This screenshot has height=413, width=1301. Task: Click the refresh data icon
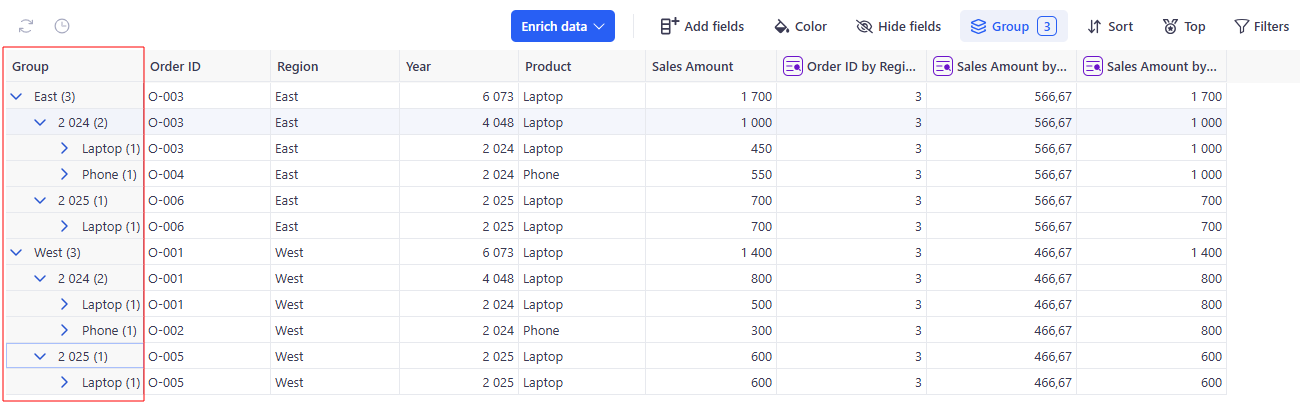click(x=26, y=26)
